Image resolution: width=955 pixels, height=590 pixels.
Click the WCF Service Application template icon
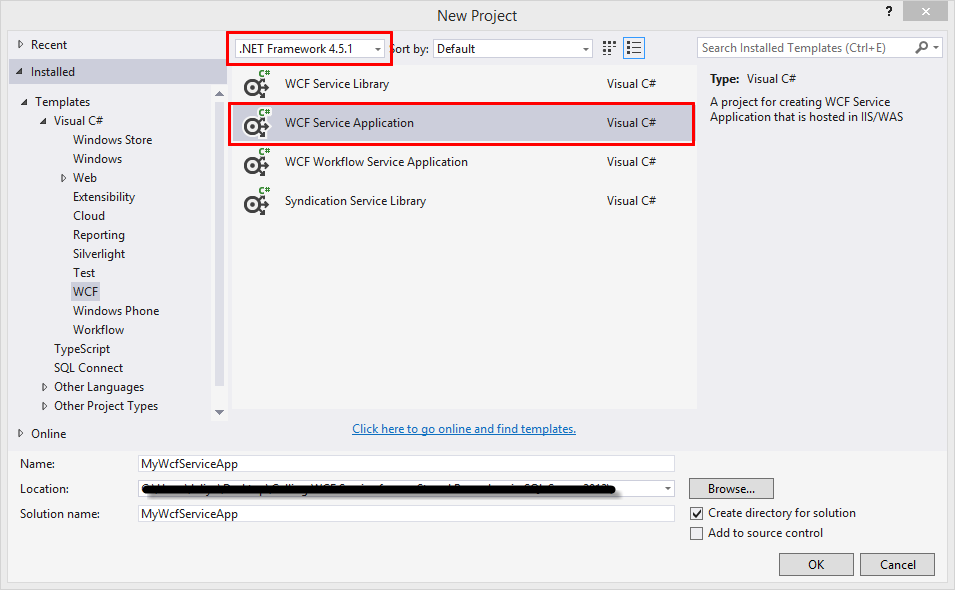tap(256, 123)
